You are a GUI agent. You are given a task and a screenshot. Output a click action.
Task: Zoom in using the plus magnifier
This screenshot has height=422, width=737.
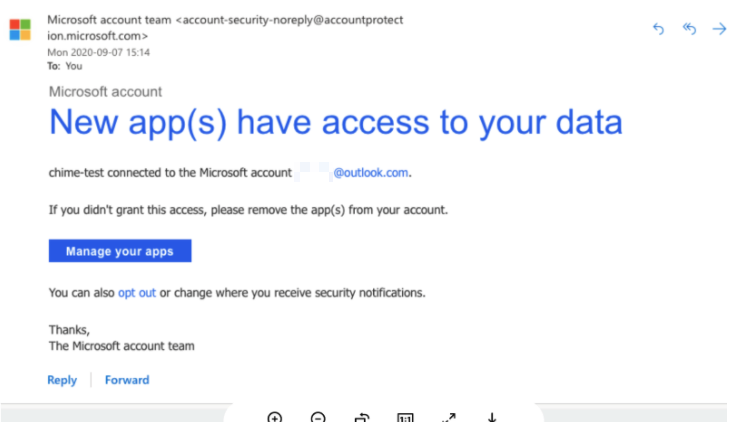point(275,417)
